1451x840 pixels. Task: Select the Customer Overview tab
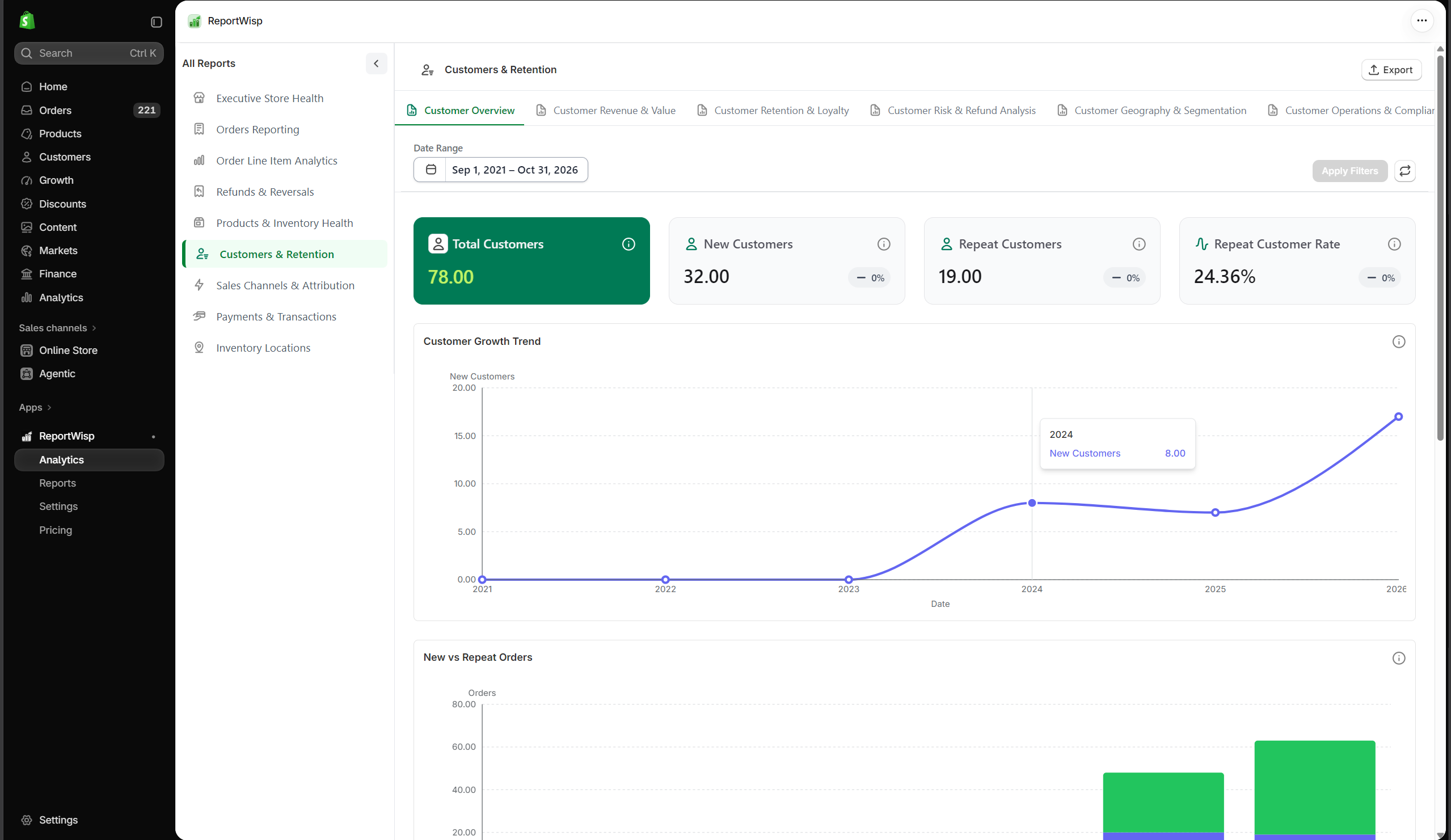[x=460, y=110]
